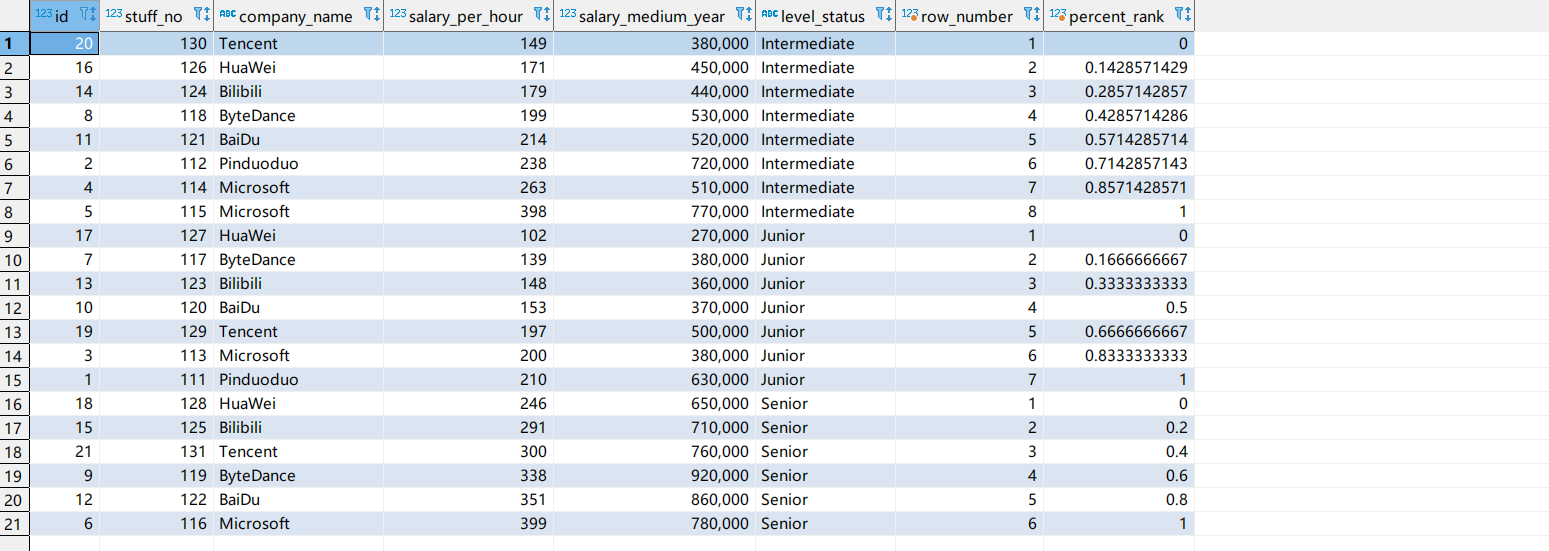Screen dimensions: 1549x551
Task: Sort level_status with sort arrows icon
Action: point(889,15)
